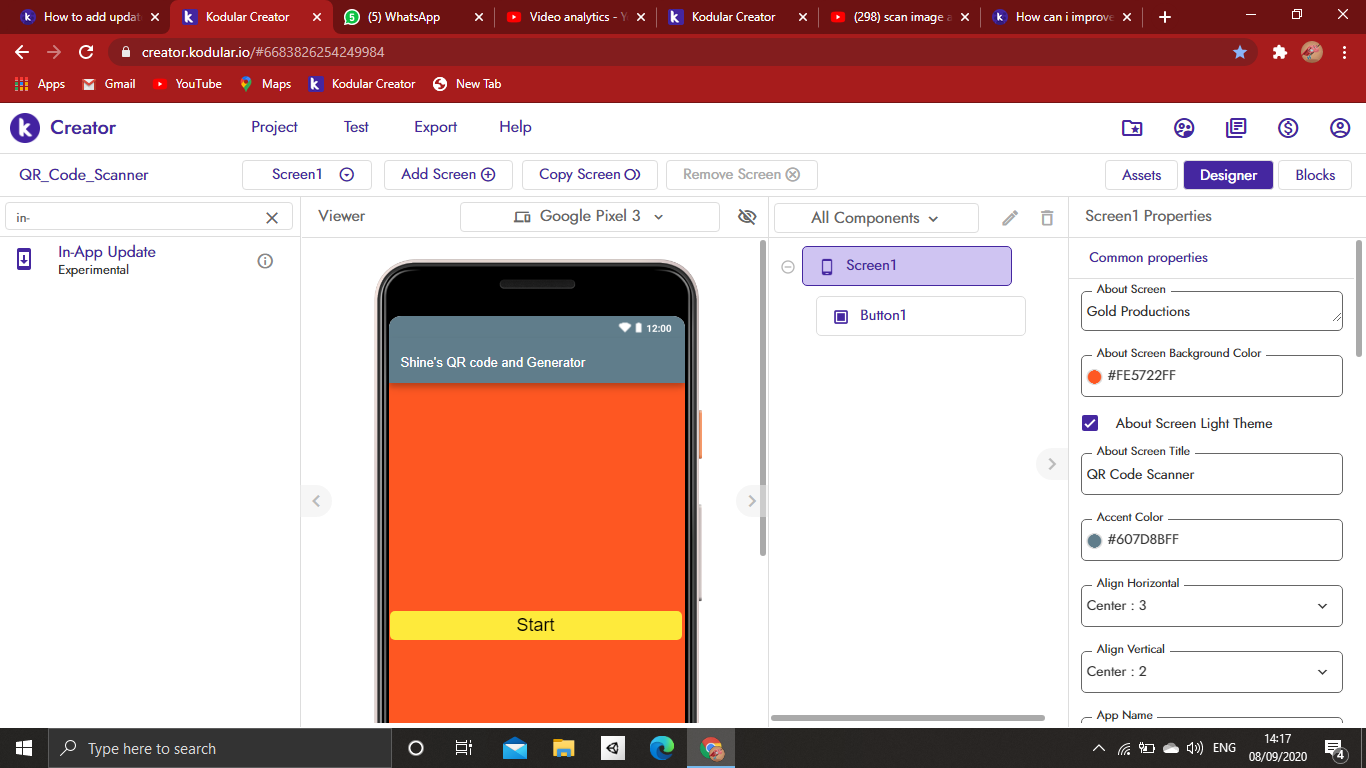Clear the component search box
1366x768 pixels.
click(272, 217)
